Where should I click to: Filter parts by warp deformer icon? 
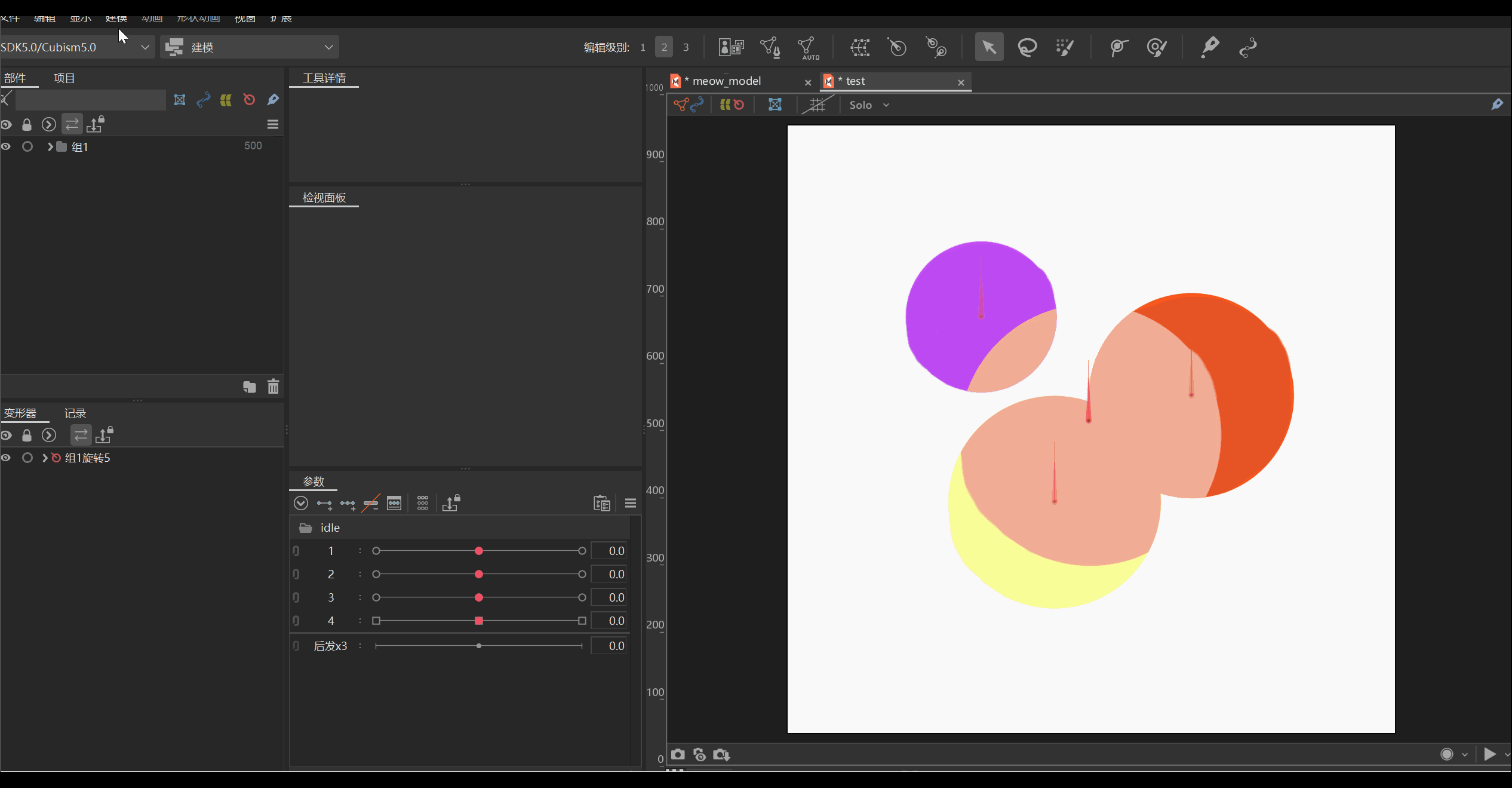click(226, 100)
